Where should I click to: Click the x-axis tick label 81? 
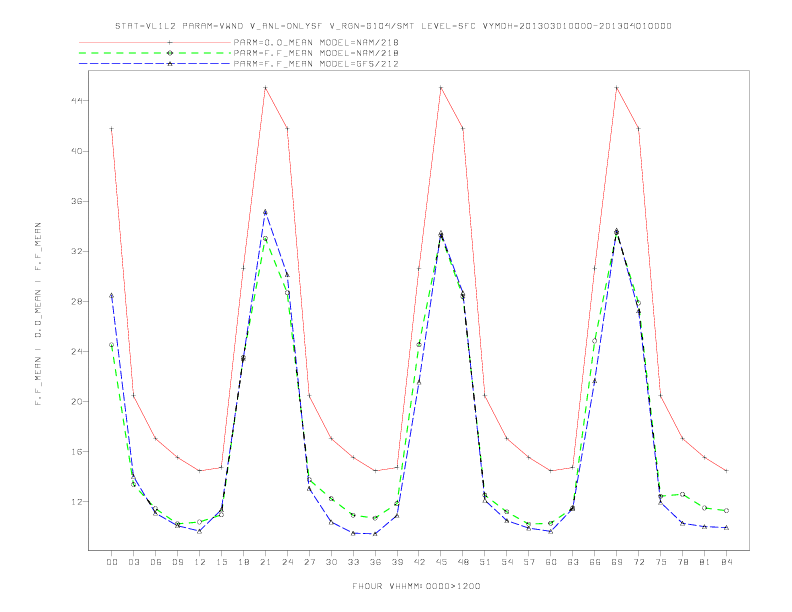pos(704,562)
